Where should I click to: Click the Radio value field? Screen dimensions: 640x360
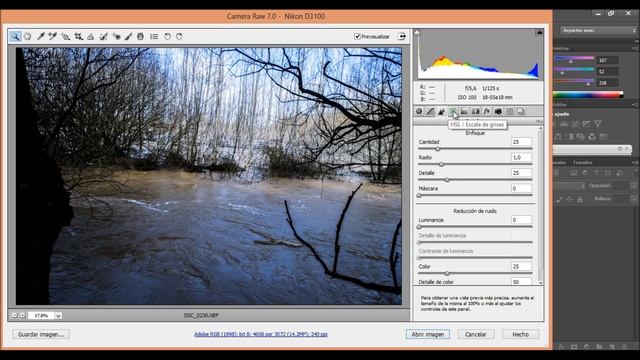point(521,157)
